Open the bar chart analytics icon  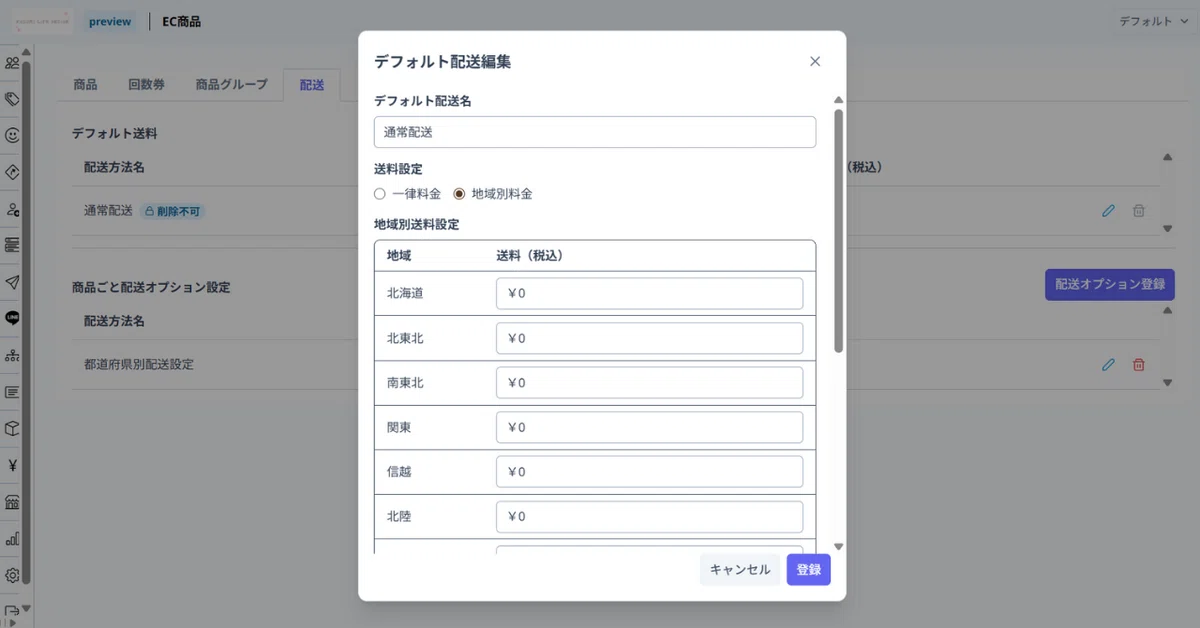(12, 538)
